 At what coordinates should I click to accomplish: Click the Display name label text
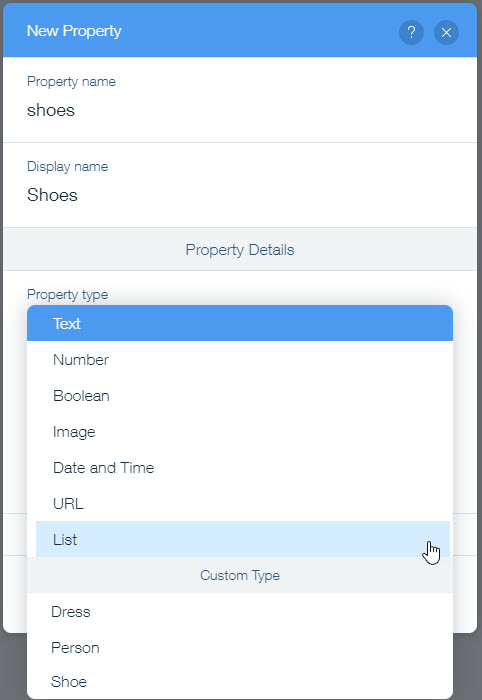click(67, 167)
